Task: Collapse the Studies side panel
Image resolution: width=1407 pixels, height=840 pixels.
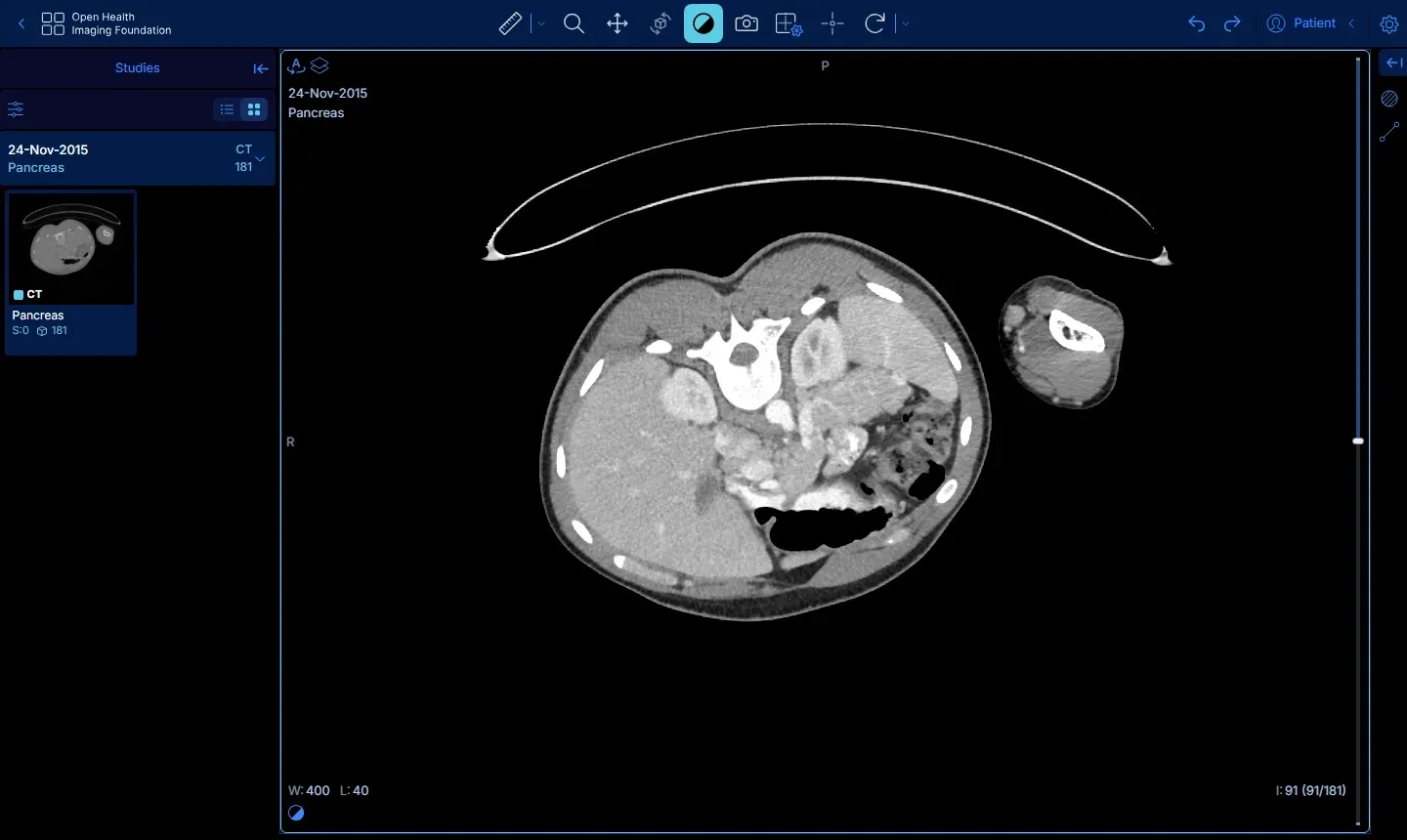Action: (x=261, y=68)
